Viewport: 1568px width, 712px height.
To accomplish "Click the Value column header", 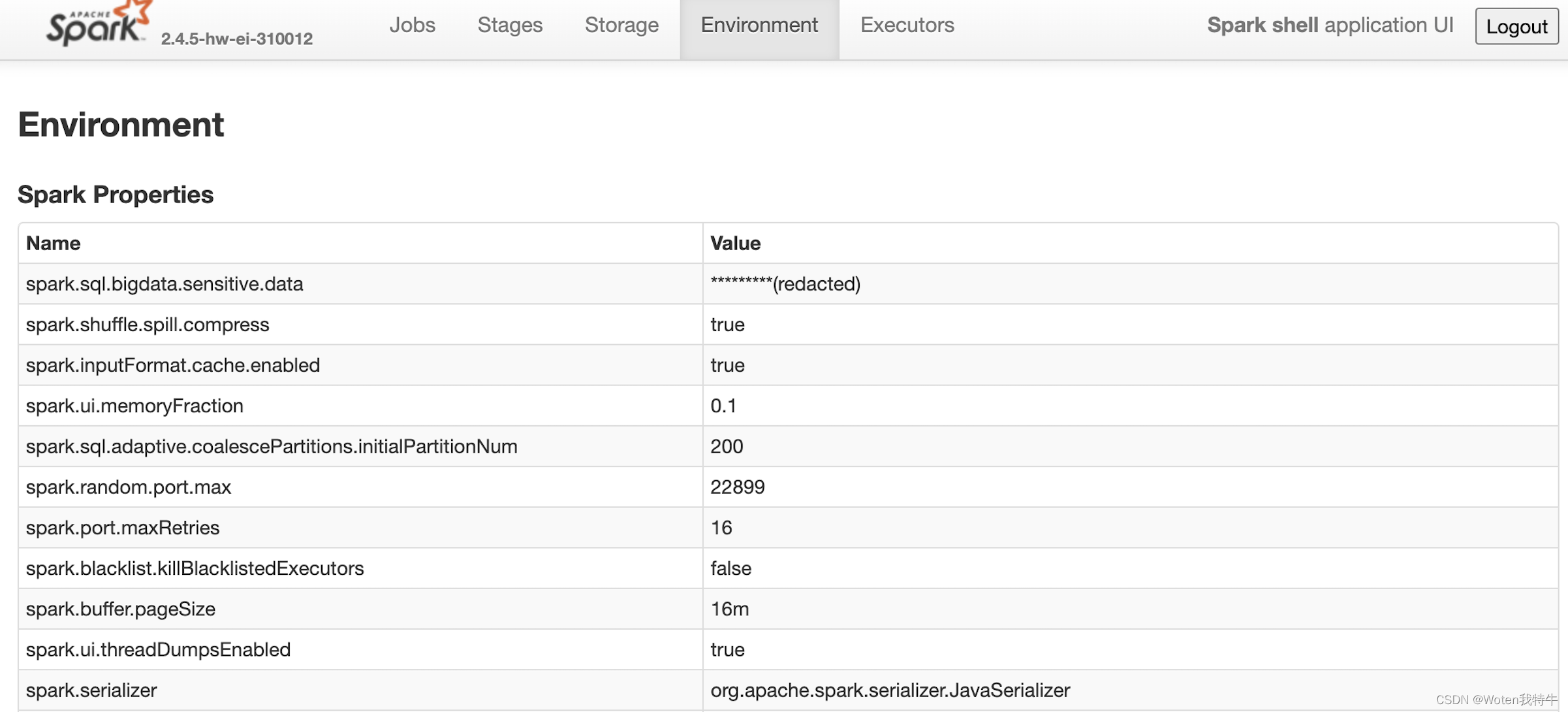I will [735, 243].
